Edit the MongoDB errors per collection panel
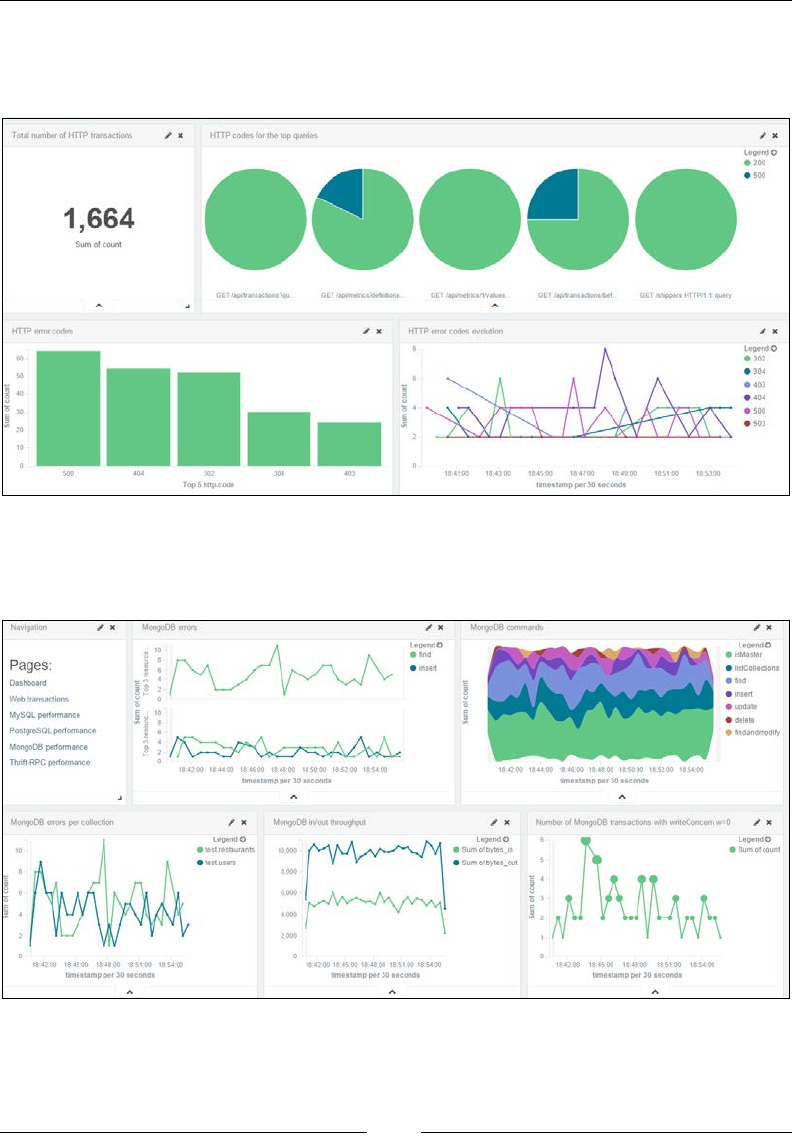 coord(232,822)
